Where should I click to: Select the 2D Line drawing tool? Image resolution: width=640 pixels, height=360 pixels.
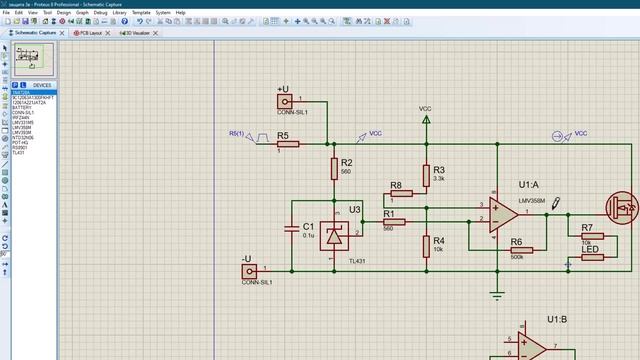pos(5,164)
